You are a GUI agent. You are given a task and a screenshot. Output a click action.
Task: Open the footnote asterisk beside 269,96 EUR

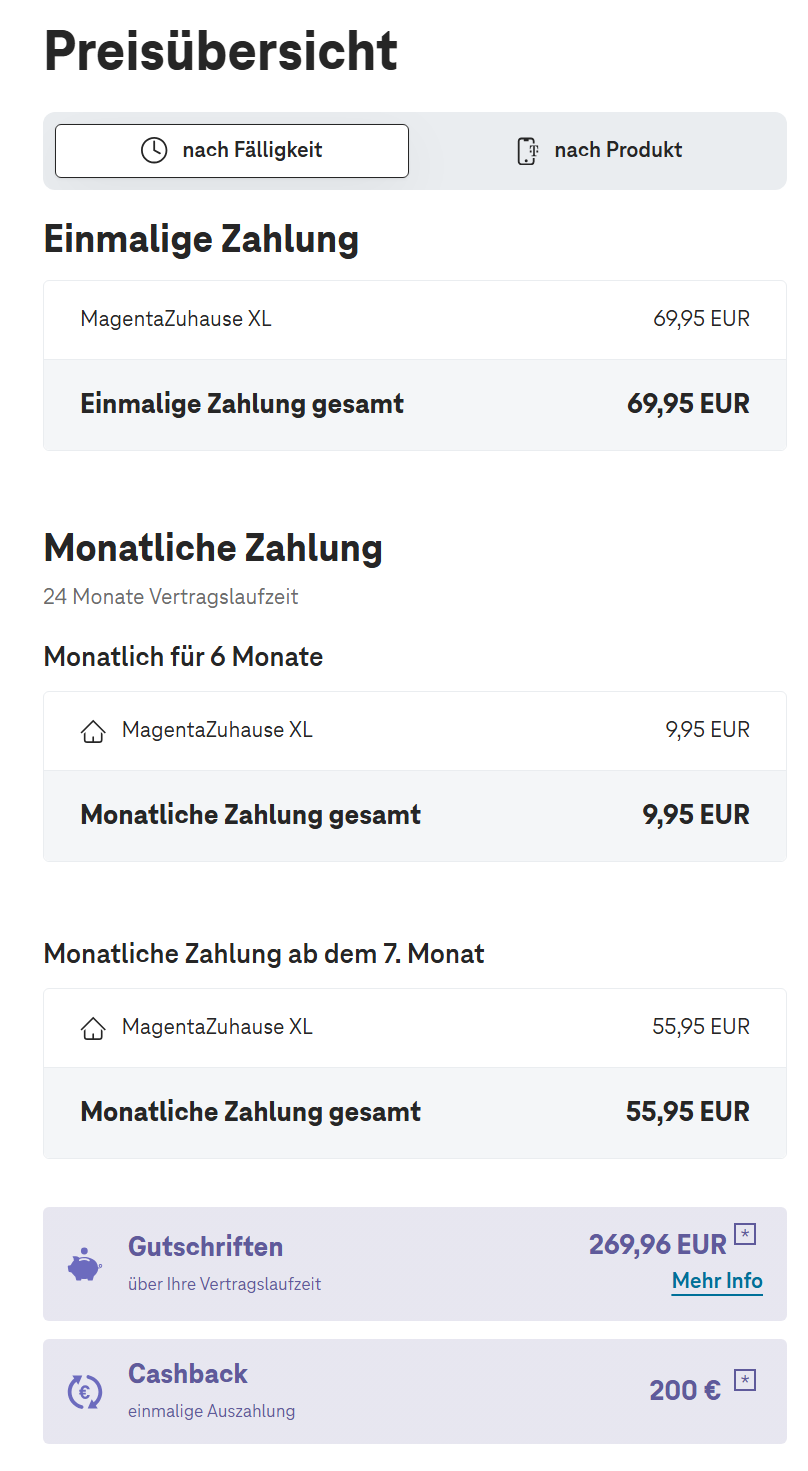(x=745, y=1234)
